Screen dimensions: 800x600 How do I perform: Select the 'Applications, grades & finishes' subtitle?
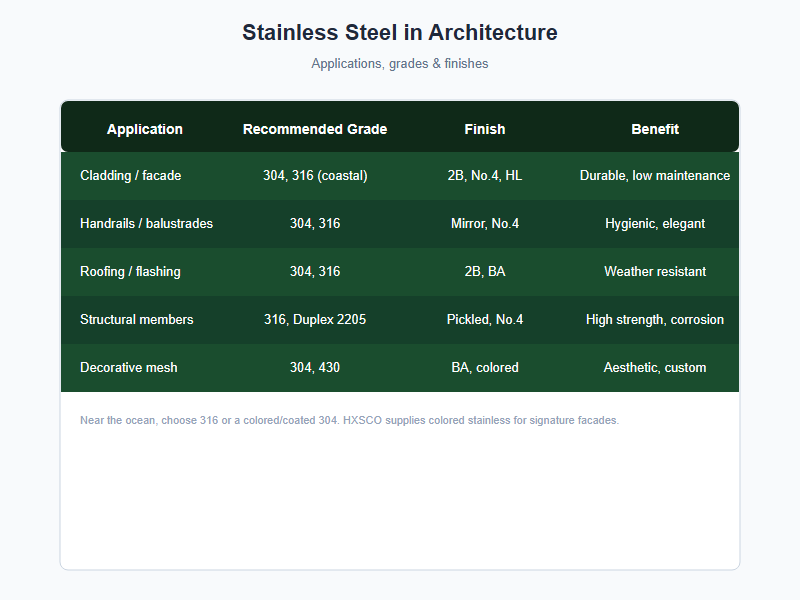(399, 63)
